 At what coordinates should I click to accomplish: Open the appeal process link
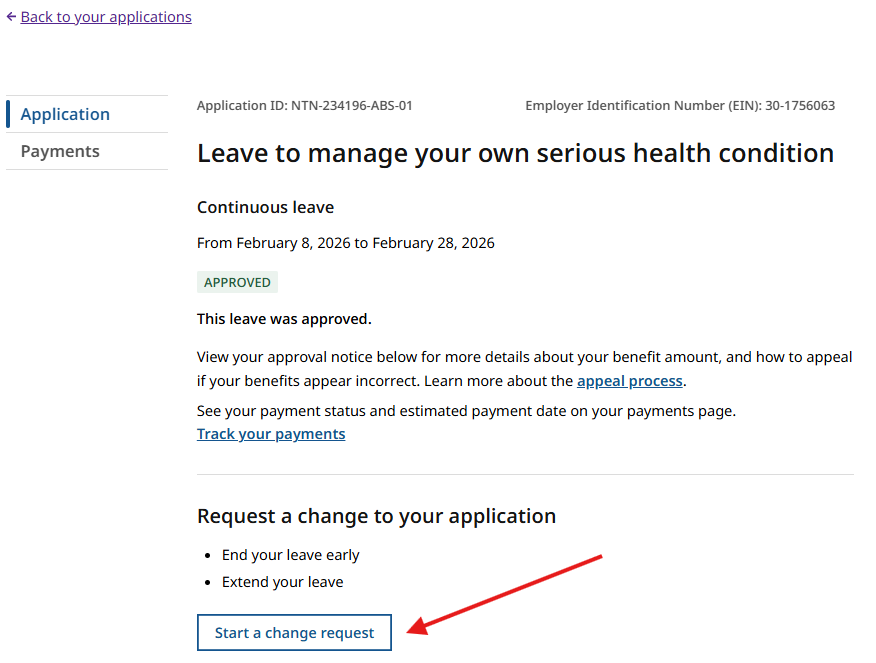tap(629, 380)
